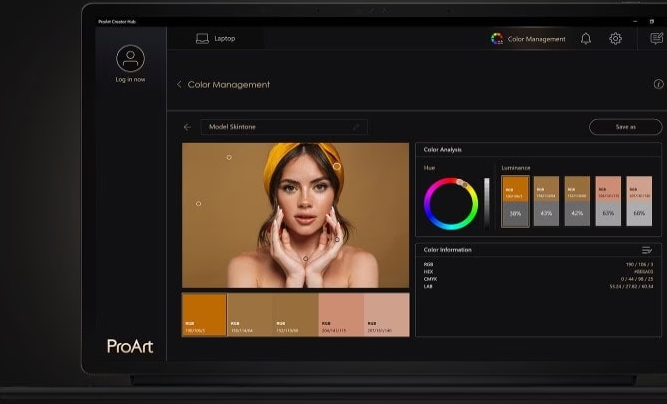Image resolution: width=667 pixels, height=404 pixels.
Task: Click the Log in now profile icon
Action: tap(130, 58)
